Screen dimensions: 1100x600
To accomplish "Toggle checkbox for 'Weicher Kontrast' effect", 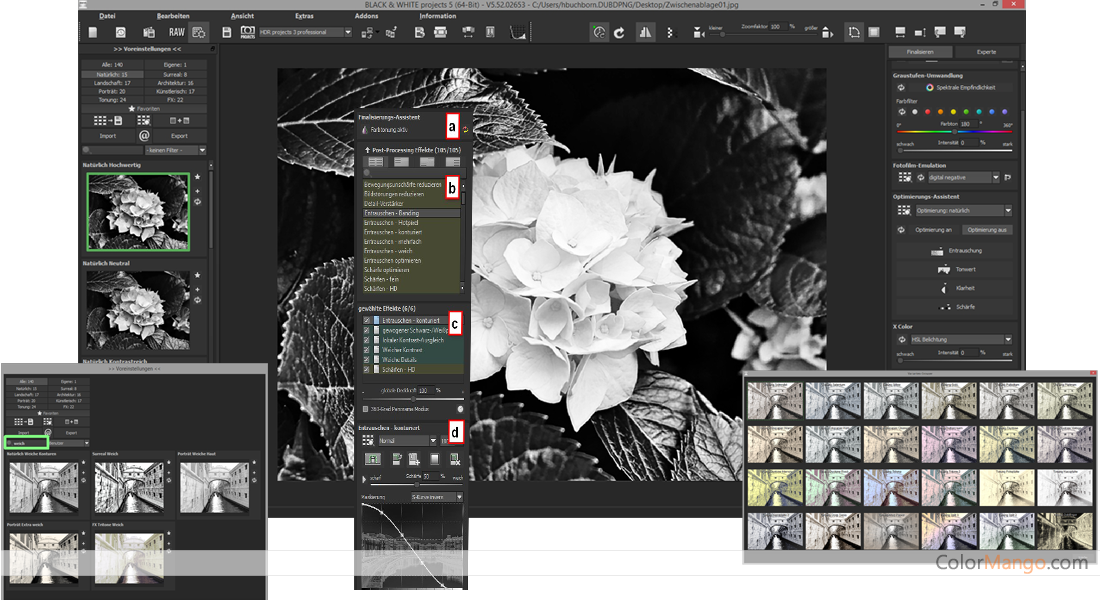I will [366, 349].
